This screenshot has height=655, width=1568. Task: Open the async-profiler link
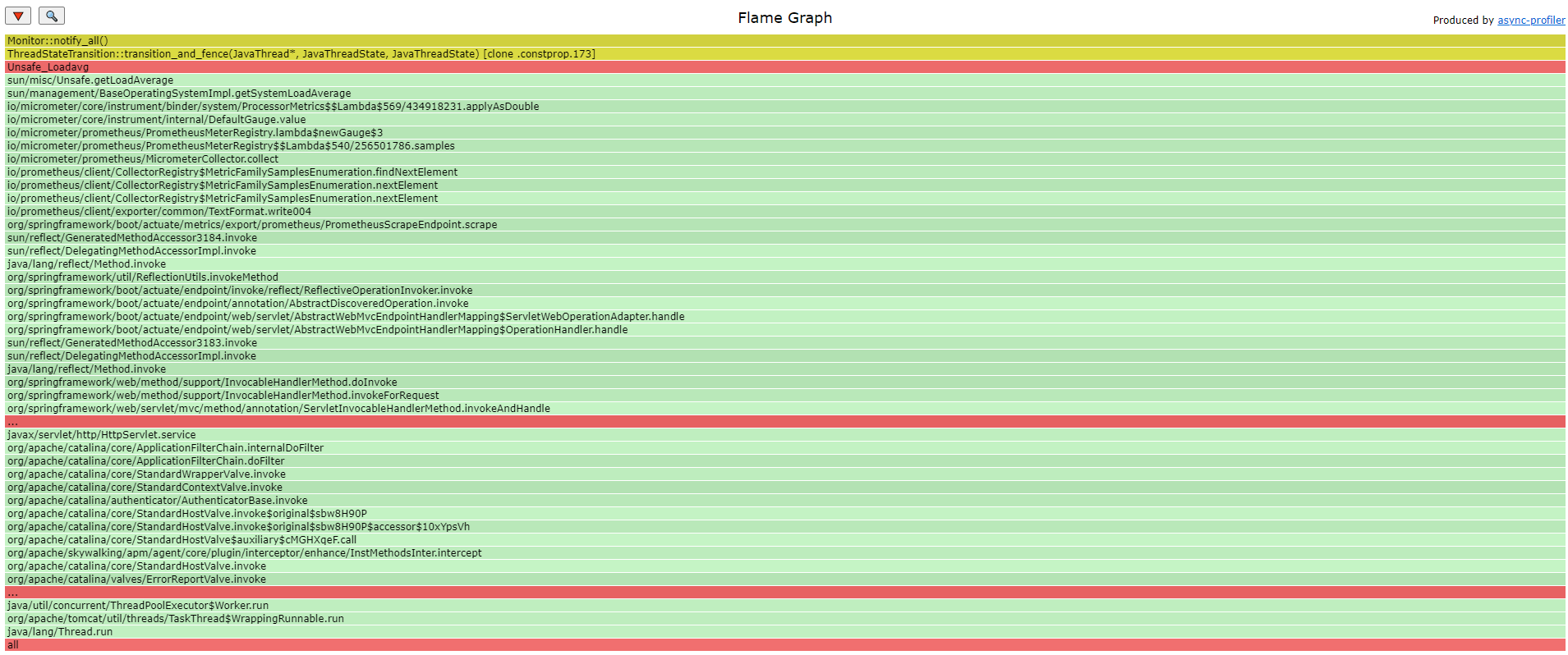[1531, 21]
